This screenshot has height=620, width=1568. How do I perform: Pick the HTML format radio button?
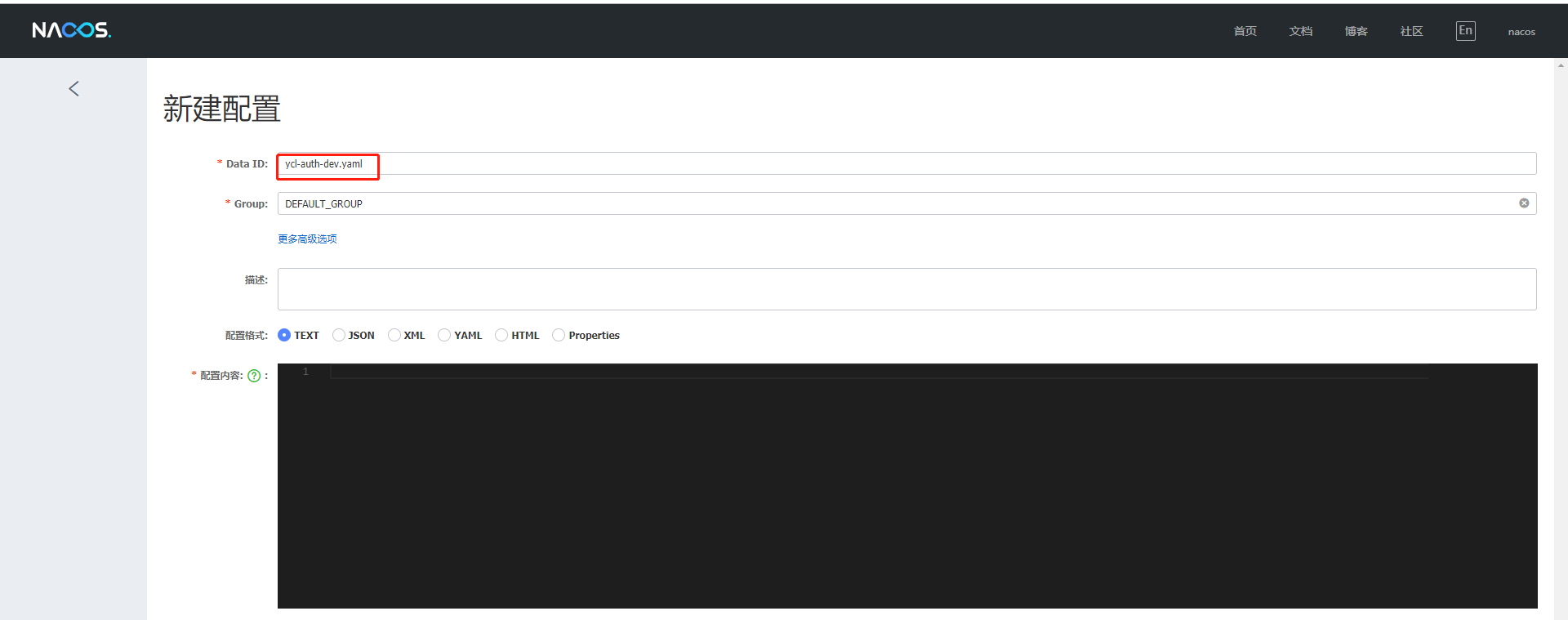point(501,335)
